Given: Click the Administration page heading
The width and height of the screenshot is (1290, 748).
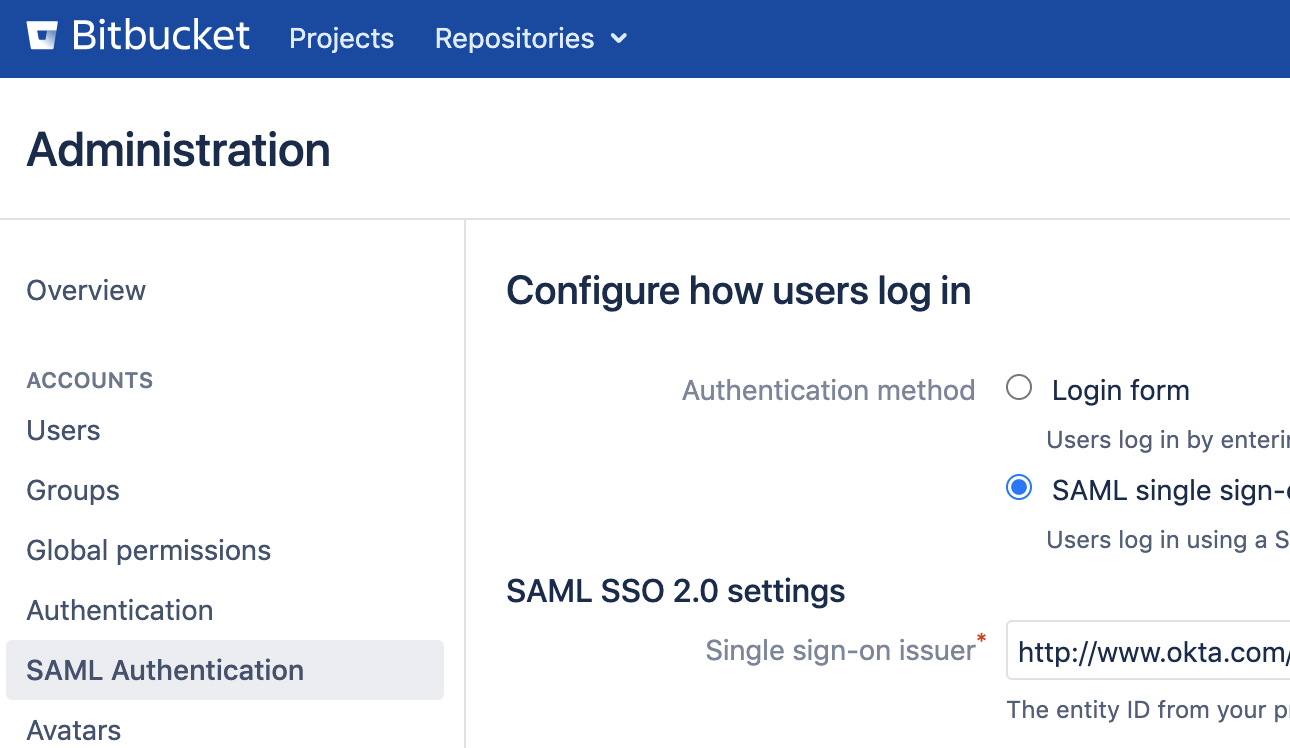Looking at the screenshot, I should pyautogui.click(x=178, y=150).
